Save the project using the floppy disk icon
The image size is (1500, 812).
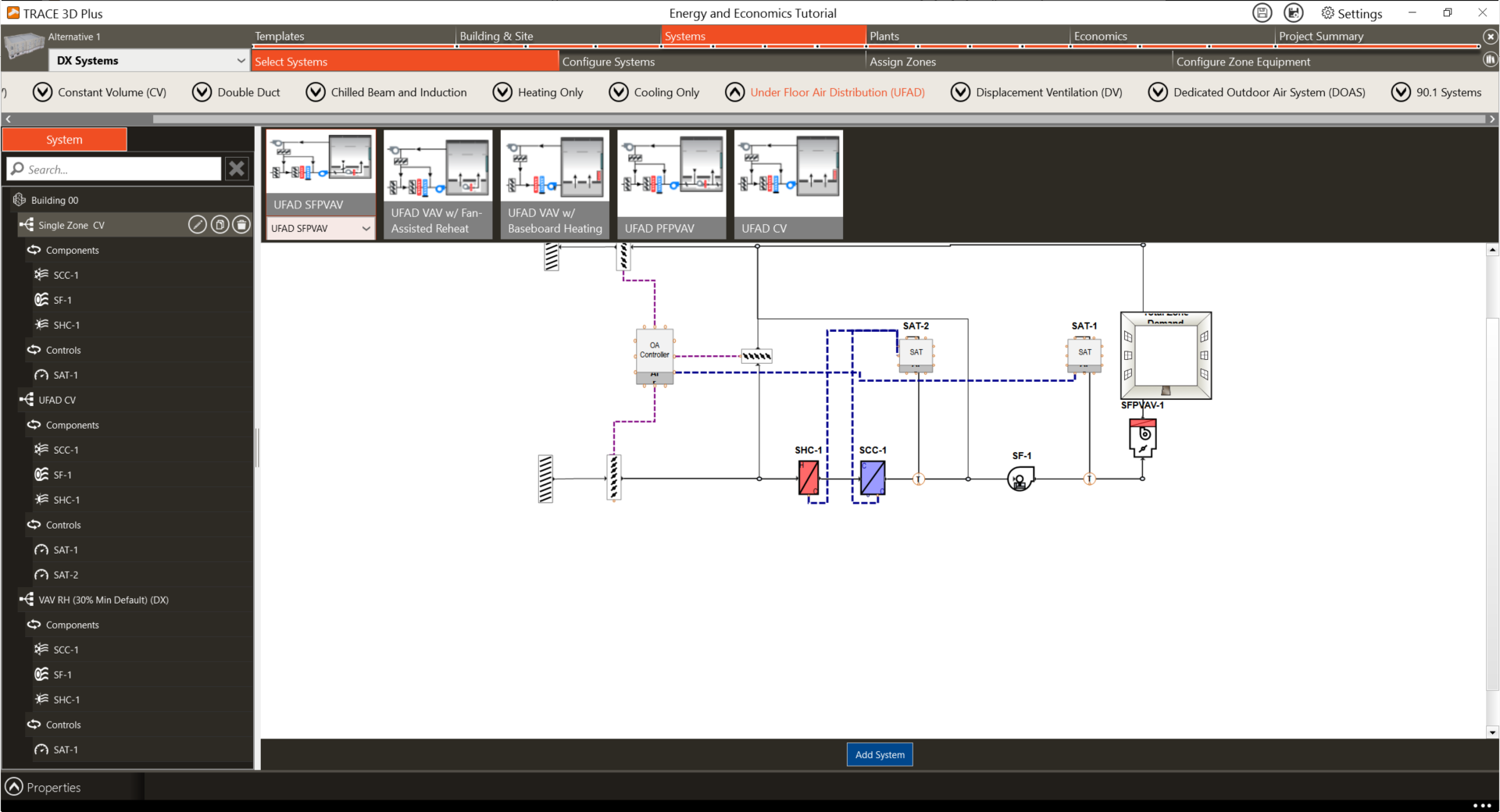pos(1261,13)
